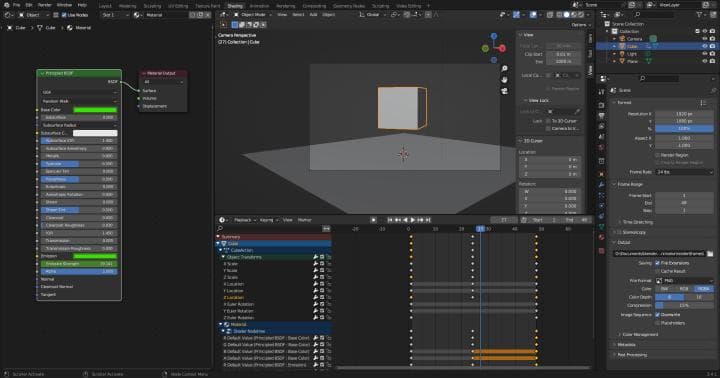Open the File menu
720x378 pixels.
17,5
